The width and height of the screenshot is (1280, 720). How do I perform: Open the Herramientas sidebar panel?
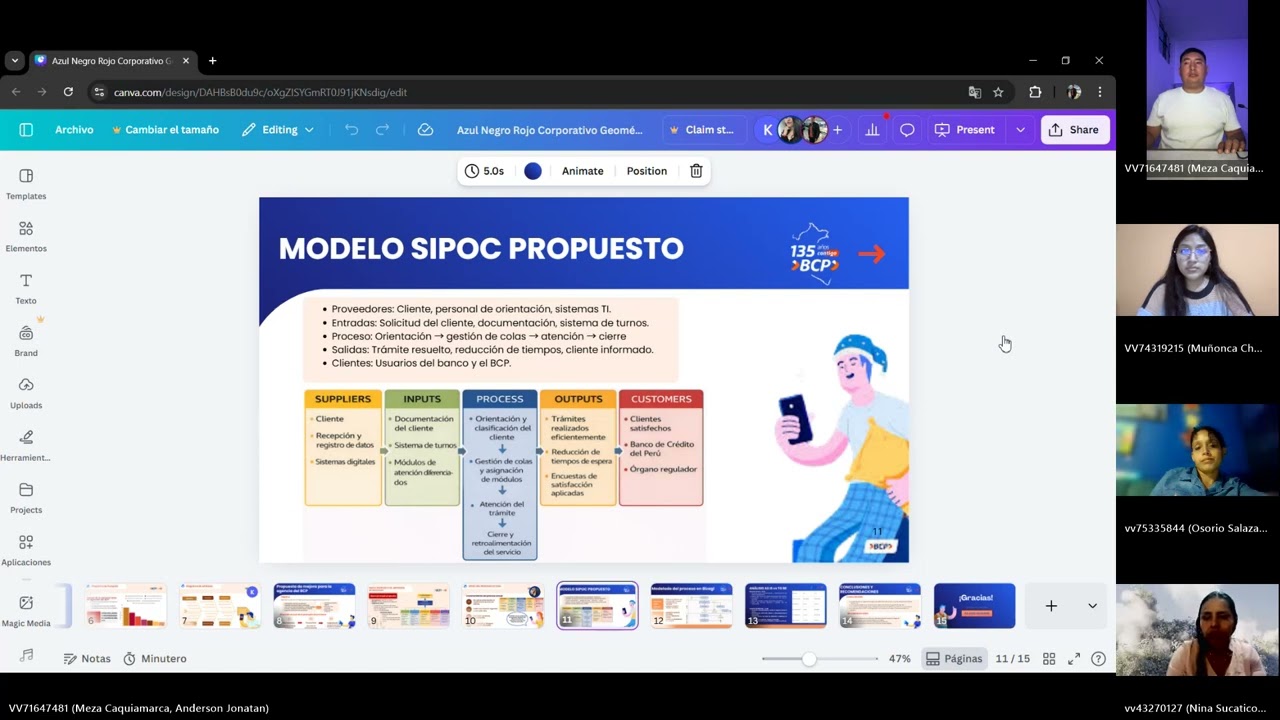click(26, 445)
